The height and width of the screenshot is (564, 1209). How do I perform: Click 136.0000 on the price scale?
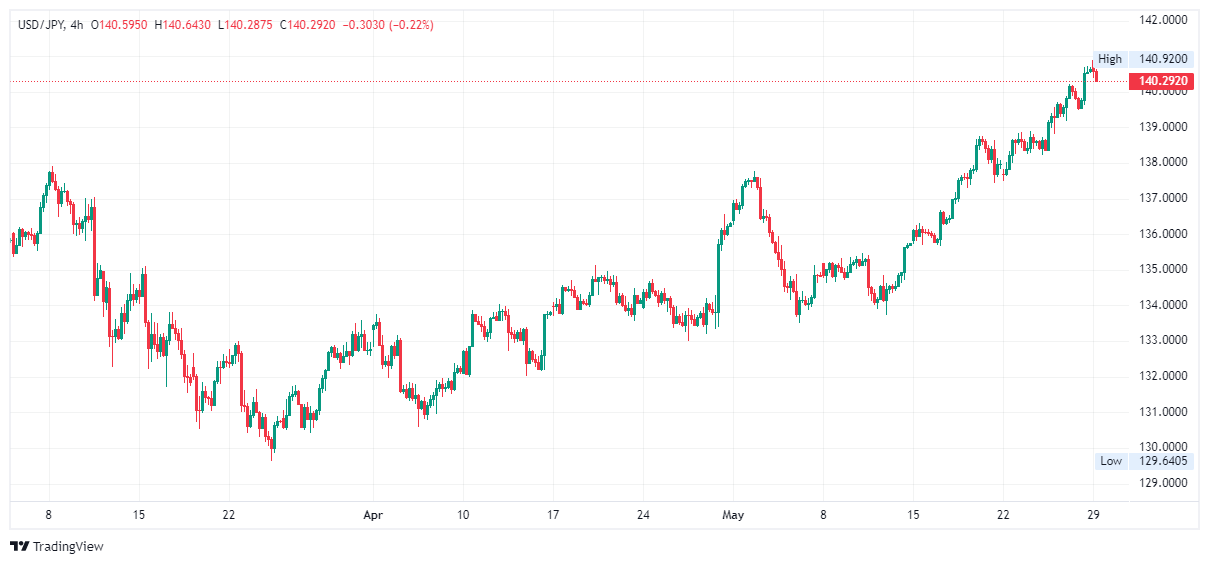(x=1164, y=234)
